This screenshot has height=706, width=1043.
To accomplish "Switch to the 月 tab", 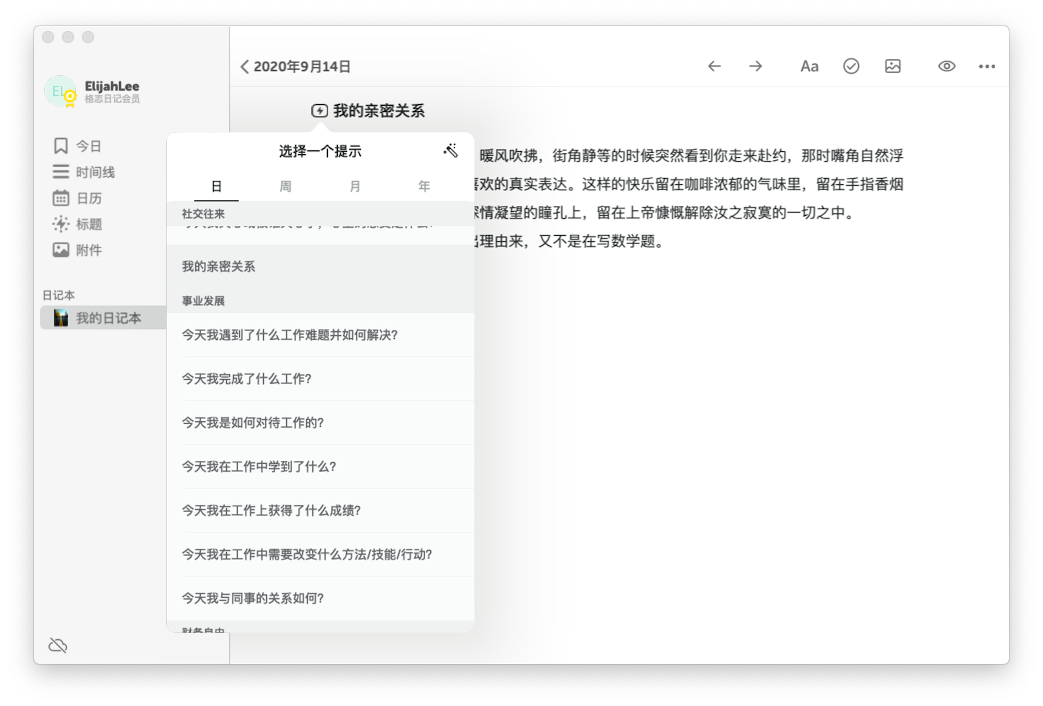I will pos(355,186).
